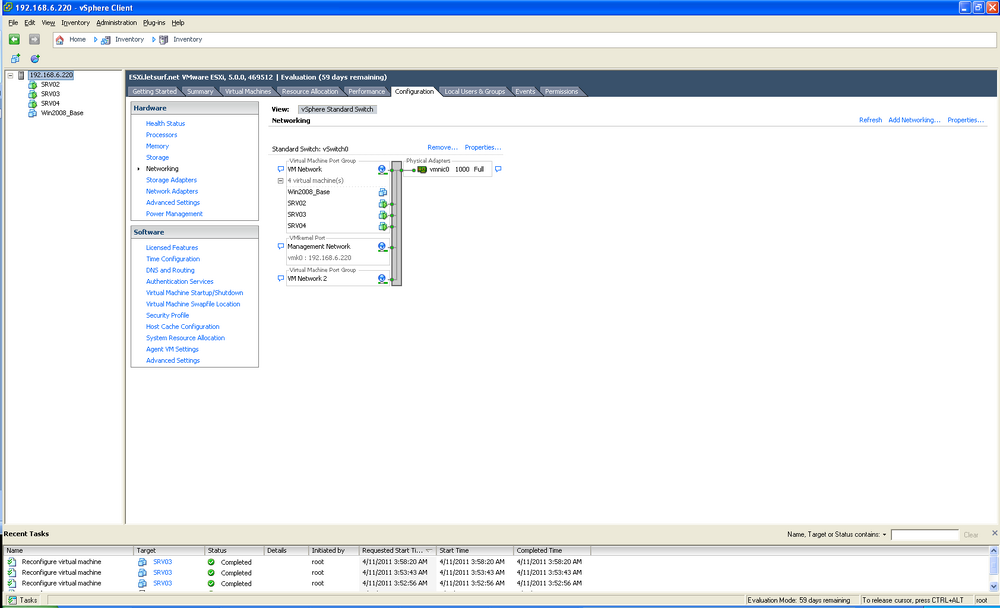This screenshot has height=608, width=1000.
Task: Select Win2008_Base in the inventory tree
Action: [x=62, y=113]
